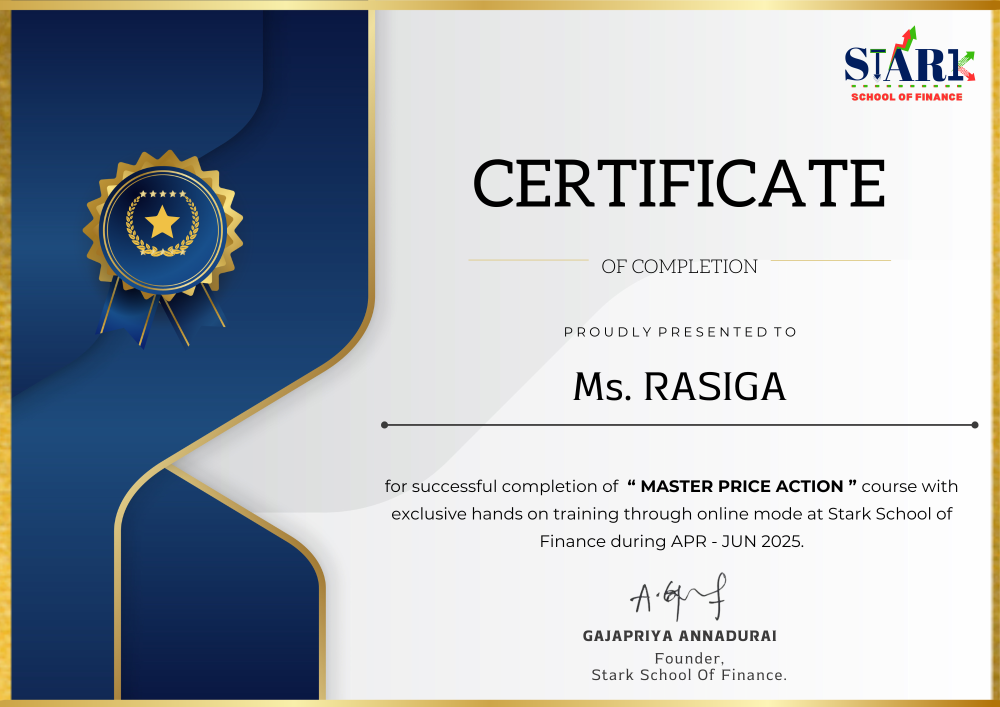Click the Stark School of Finance logo
The image size is (1000, 707).
coord(908,66)
